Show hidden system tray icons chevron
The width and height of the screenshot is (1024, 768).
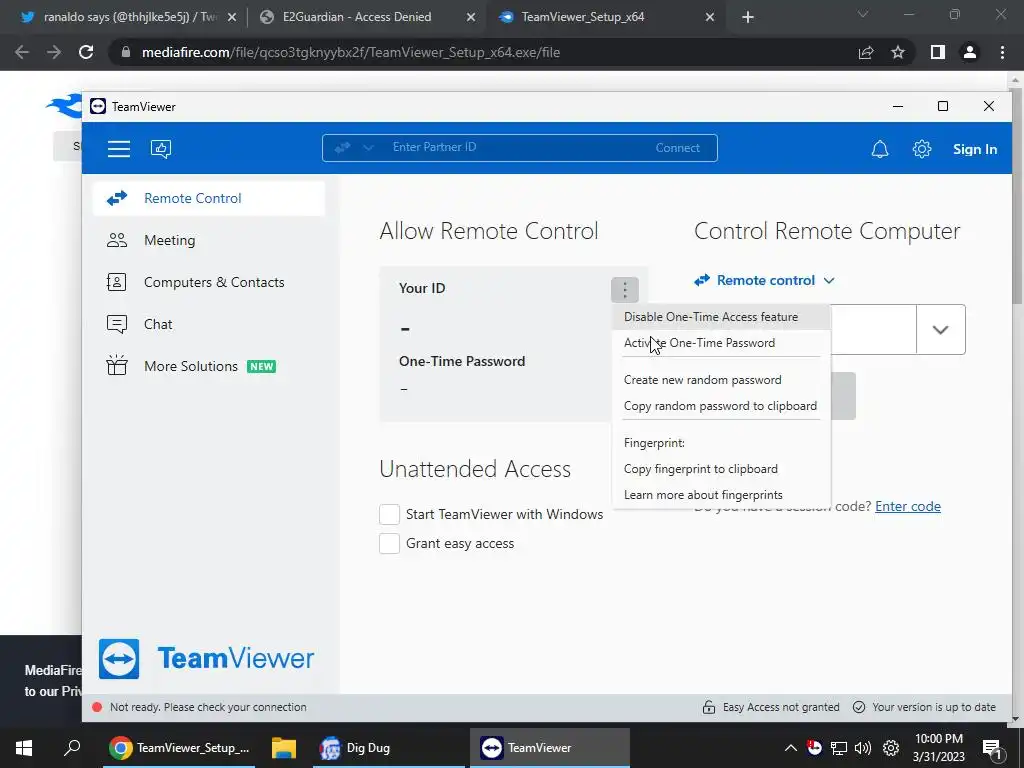point(790,748)
